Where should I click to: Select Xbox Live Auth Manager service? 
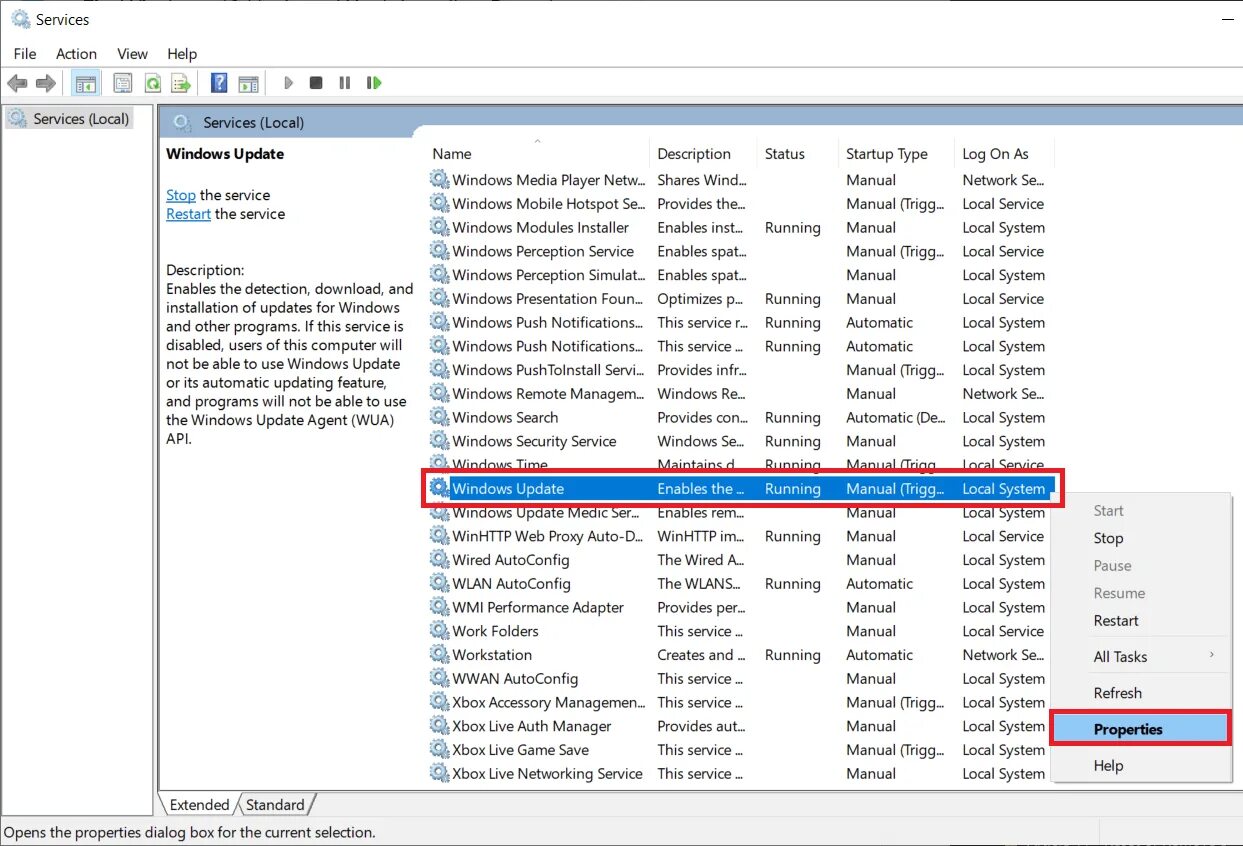(741, 726)
